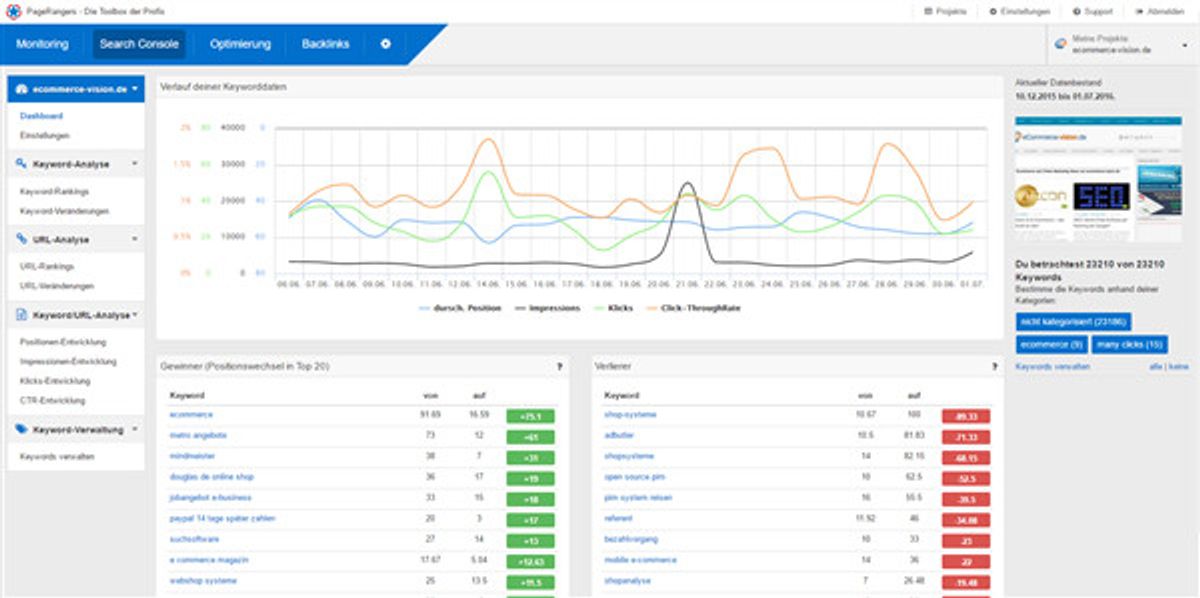Open the 'shop-systeme' loser keyword

point(630,414)
